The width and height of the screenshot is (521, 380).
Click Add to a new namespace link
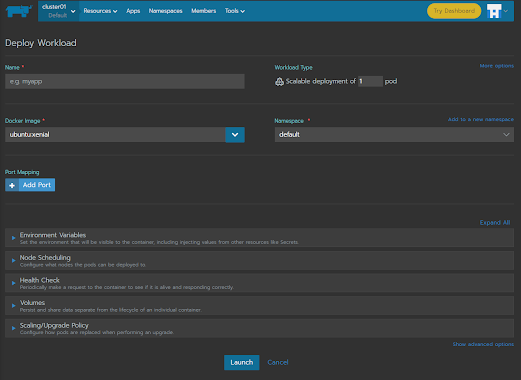tap(481, 119)
